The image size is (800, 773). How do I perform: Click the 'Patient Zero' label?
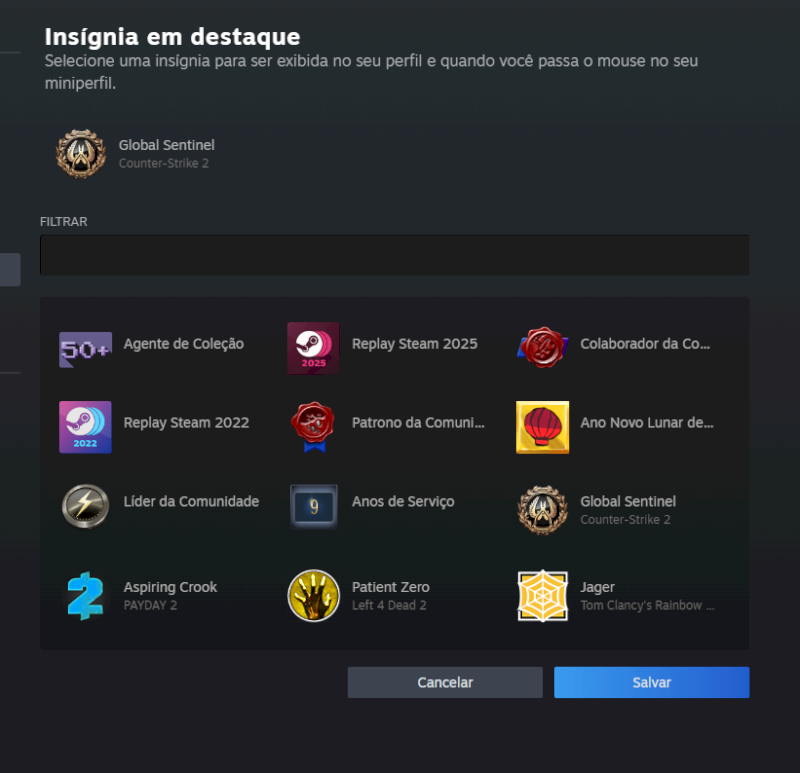click(x=390, y=587)
